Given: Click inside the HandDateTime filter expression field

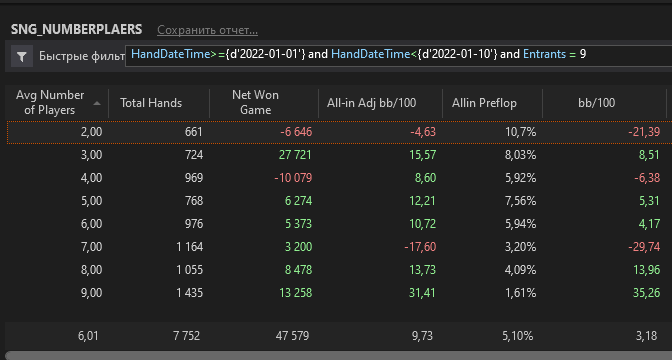Looking at the screenshot, I should coord(399,55).
